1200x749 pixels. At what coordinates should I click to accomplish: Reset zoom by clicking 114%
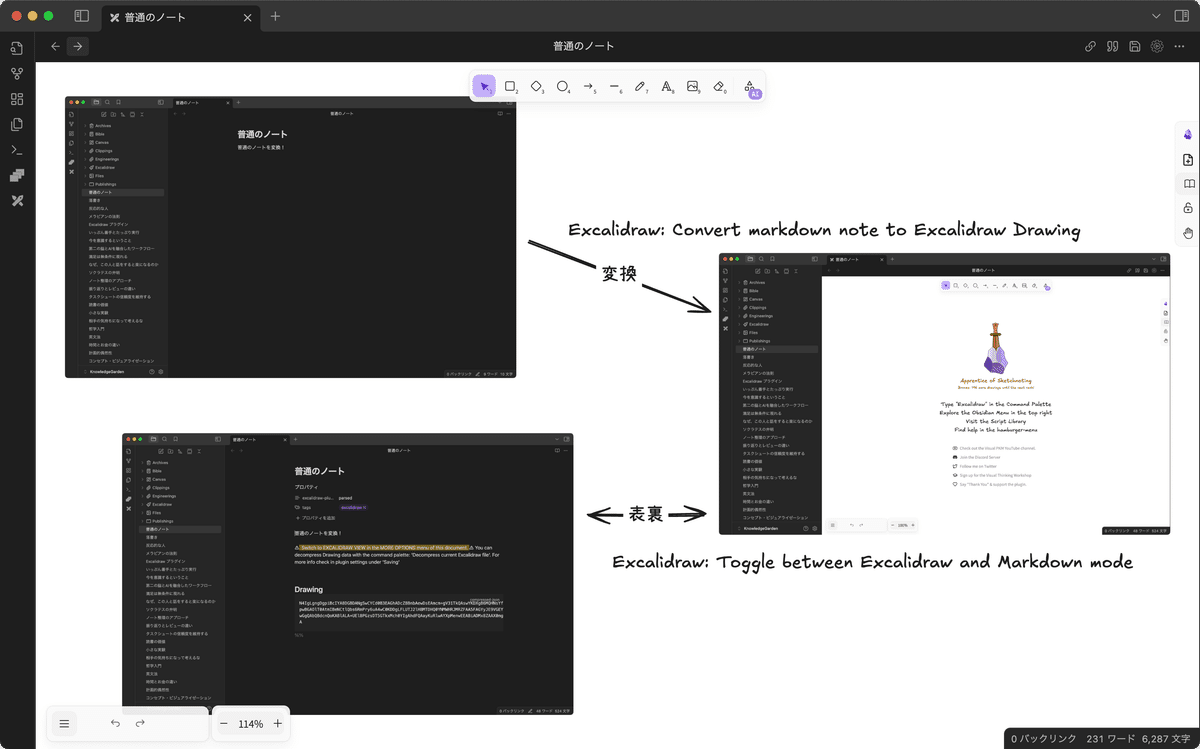click(251, 723)
